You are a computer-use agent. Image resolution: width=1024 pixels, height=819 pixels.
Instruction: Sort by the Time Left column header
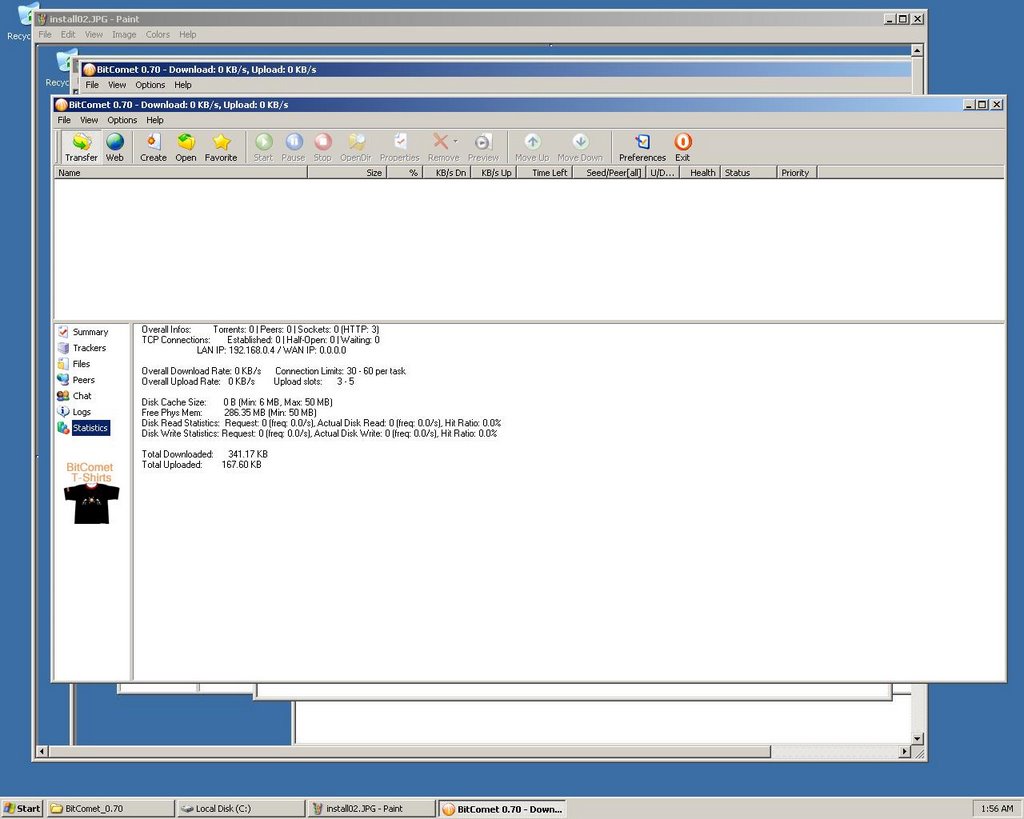coord(544,172)
